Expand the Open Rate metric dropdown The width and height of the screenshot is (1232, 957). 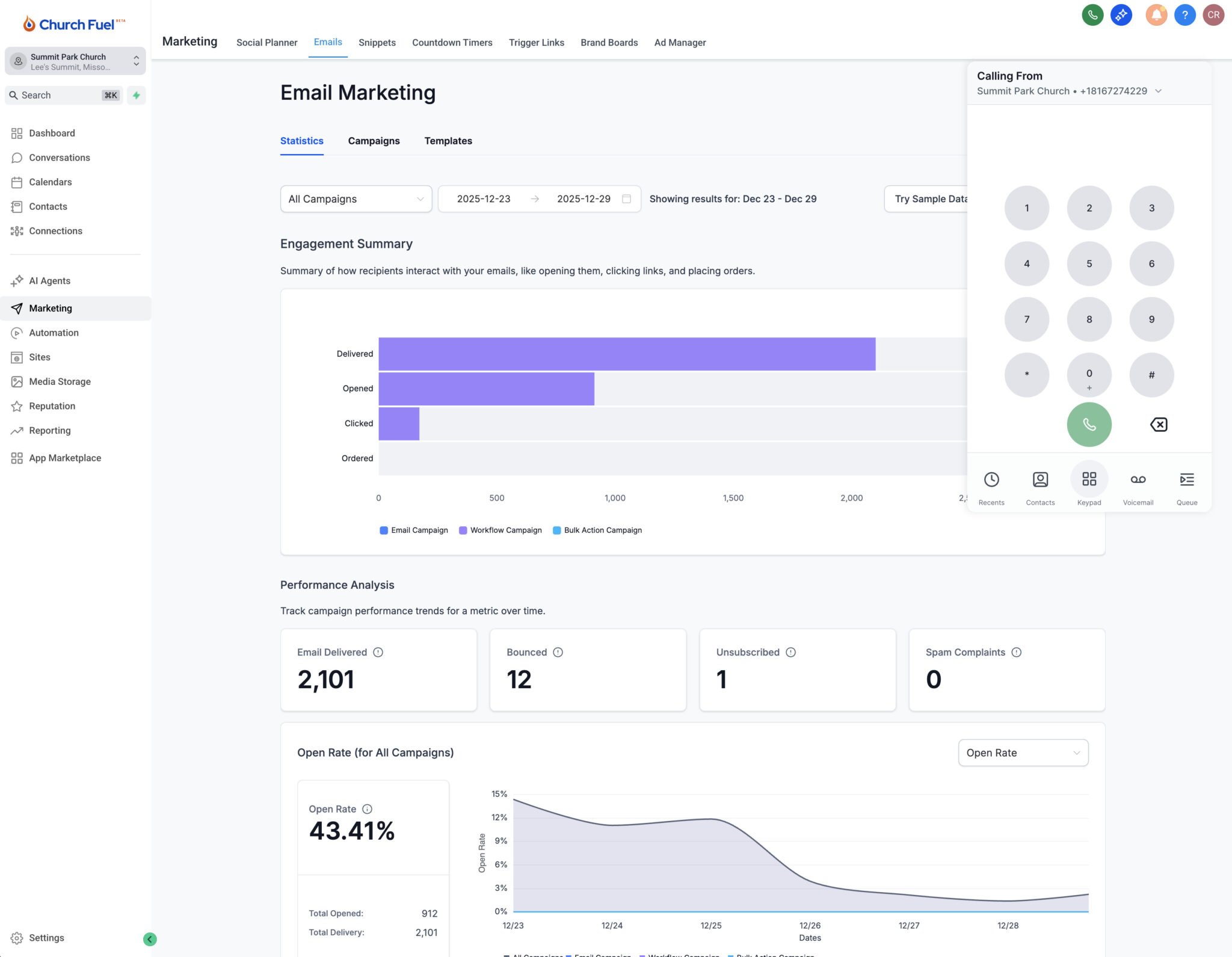pyautogui.click(x=1023, y=752)
